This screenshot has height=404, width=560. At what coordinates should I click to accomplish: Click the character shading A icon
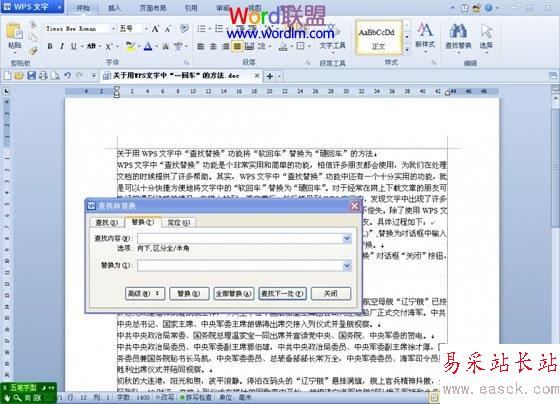coord(165,46)
